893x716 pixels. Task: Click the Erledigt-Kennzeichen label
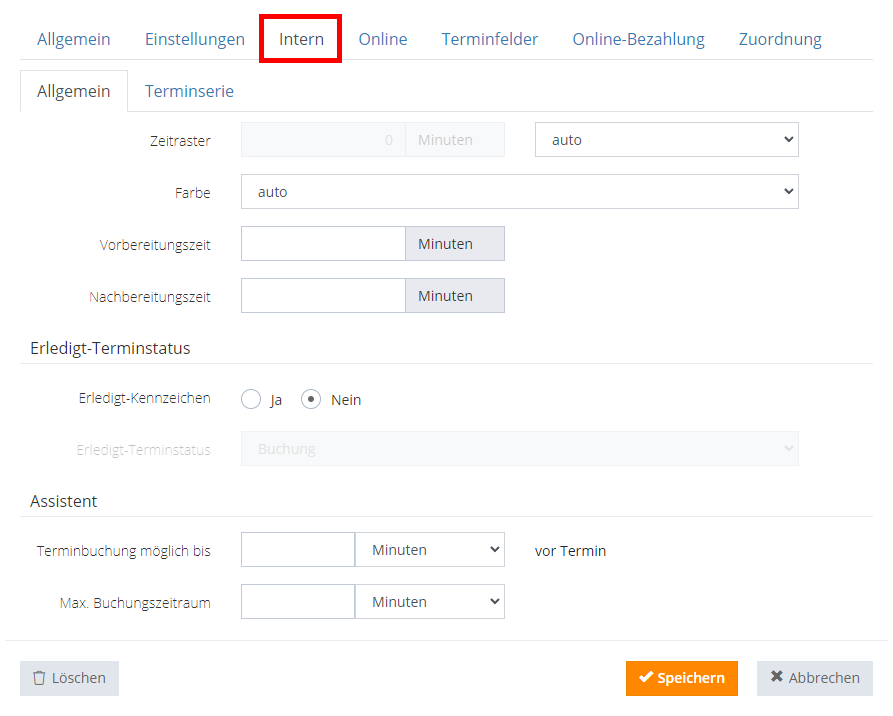(145, 398)
